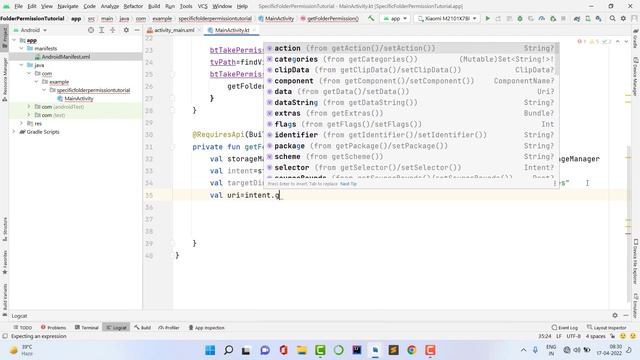Open the Refactor menu
The width and height of the screenshot is (640, 360).
click(x=133, y=6)
